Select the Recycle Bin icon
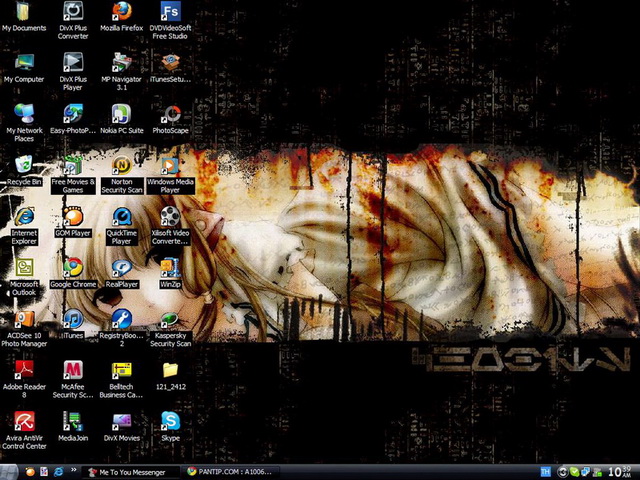 pyautogui.click(x=24, y=165)
